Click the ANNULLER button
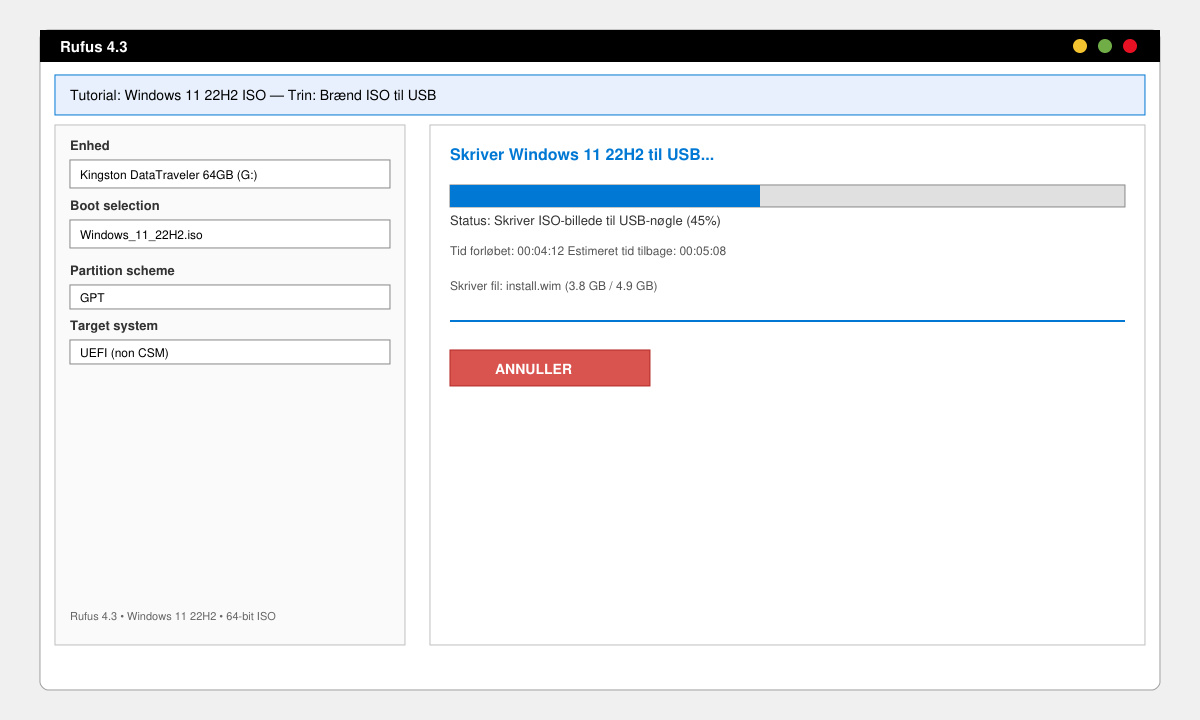This screenshot has height=720, width=1200. click(550, 368)
